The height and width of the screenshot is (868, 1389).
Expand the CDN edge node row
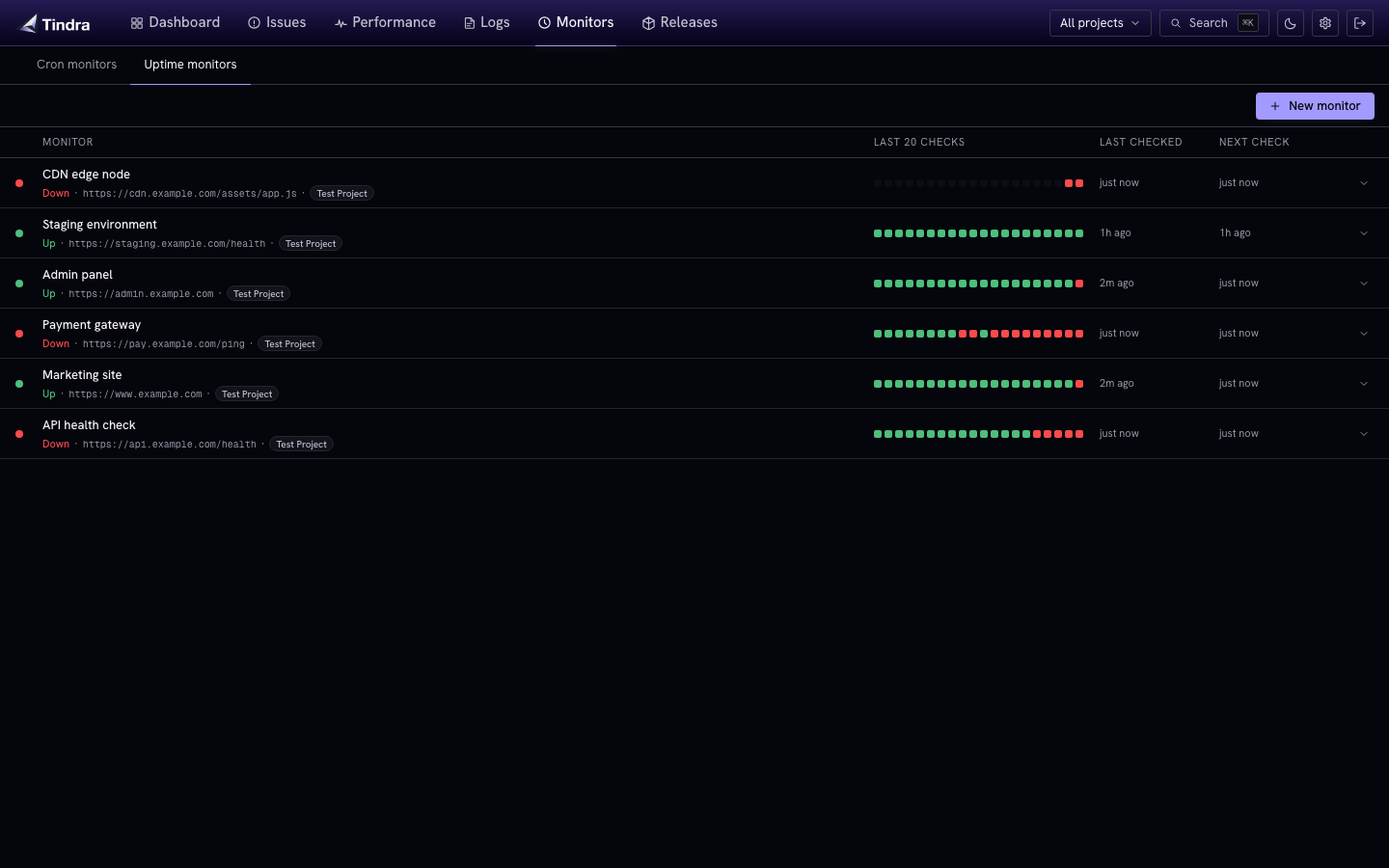coord(1364,183)
